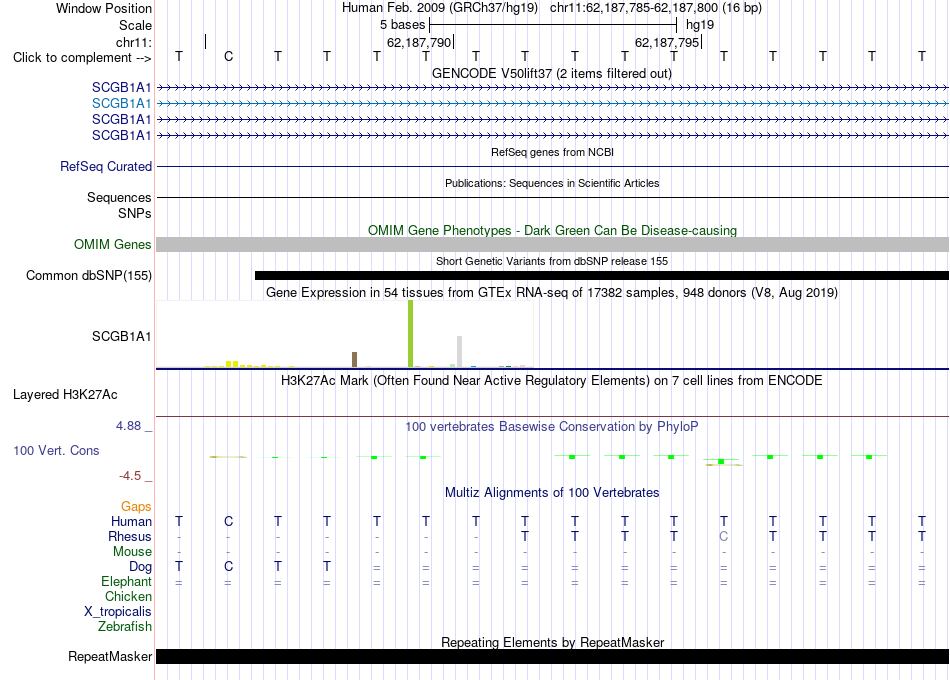The image size is (950, 680).
Task: Click the Layered H3K27Ac label
Action: tap(65, 395)
